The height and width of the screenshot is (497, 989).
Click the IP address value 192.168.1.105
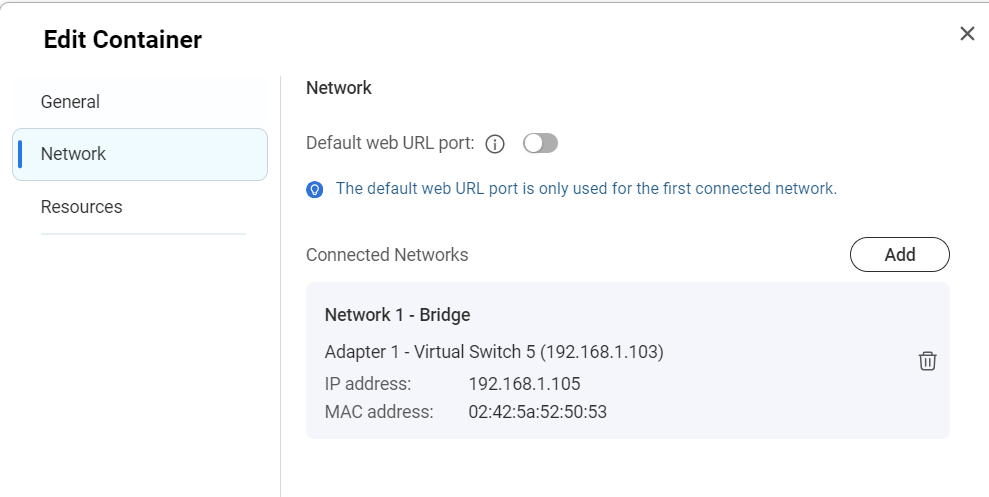[x=524, y=383]
